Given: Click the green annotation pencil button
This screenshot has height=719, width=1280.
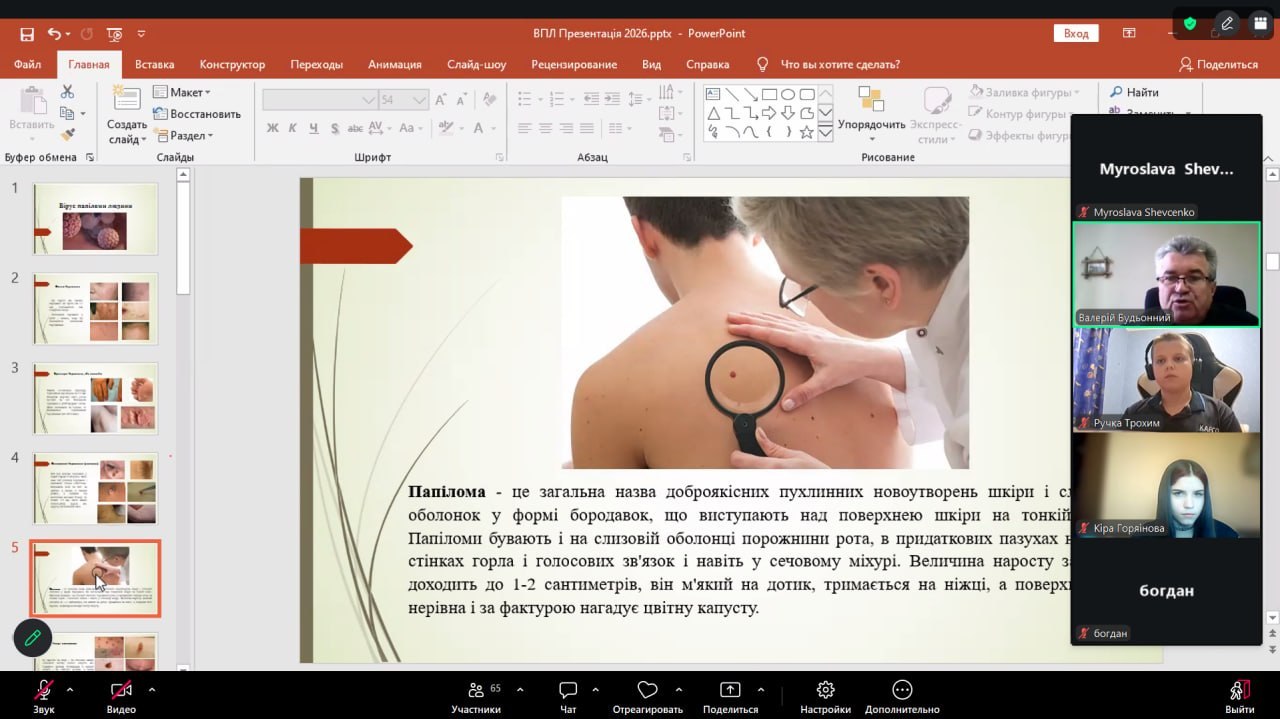Looking at the screenshot, I should (x=32, y=637).
